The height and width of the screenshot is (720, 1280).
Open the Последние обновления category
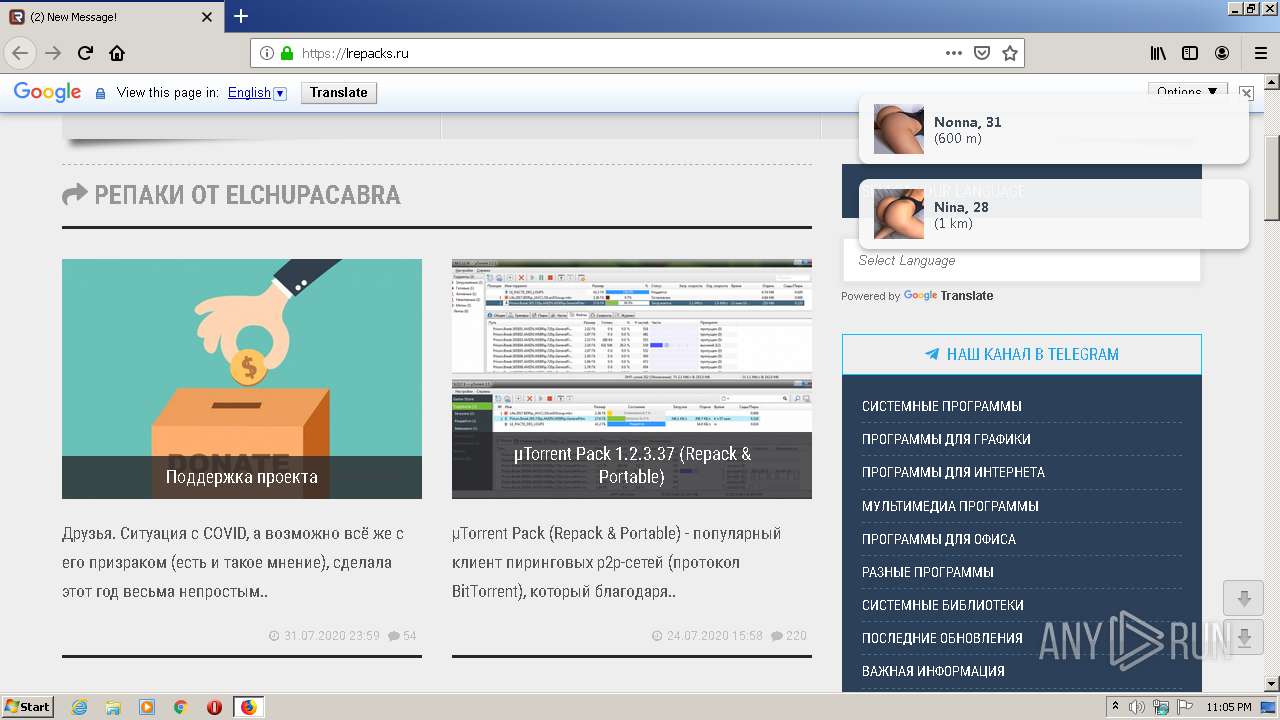(x=942, y=638)
